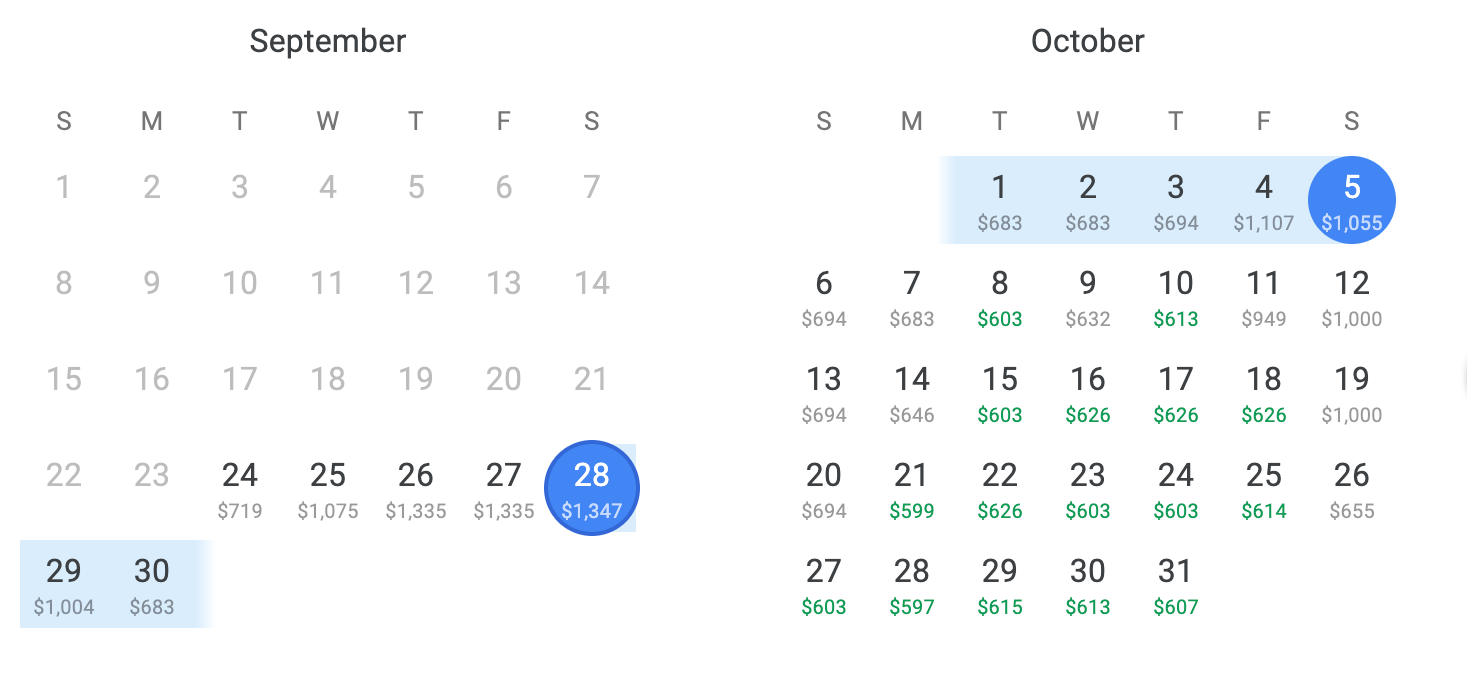Select October 4 priced $1,107
Image resolution: width=1467 pixels, height=678 pixels.
click(1264, 201)
